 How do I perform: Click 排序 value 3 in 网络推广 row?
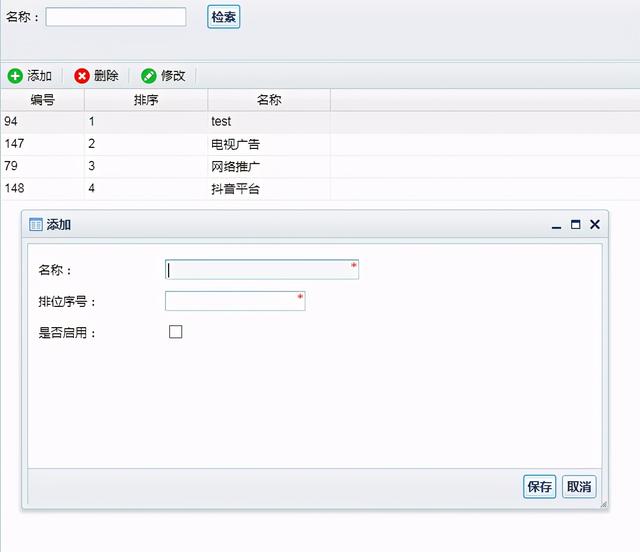click(x=91, y=166)
